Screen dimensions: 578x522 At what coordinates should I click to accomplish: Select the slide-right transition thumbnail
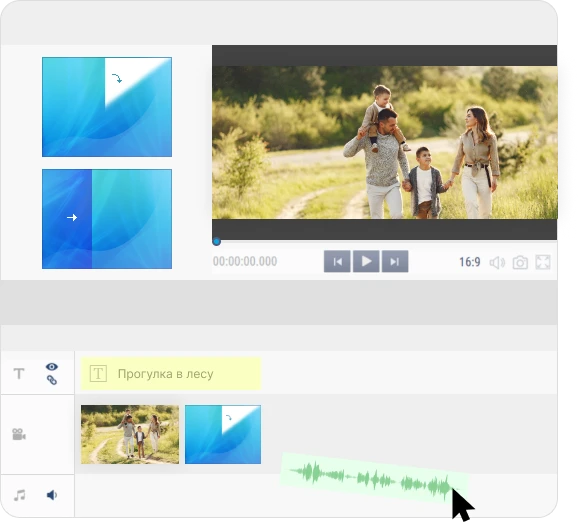107,219
